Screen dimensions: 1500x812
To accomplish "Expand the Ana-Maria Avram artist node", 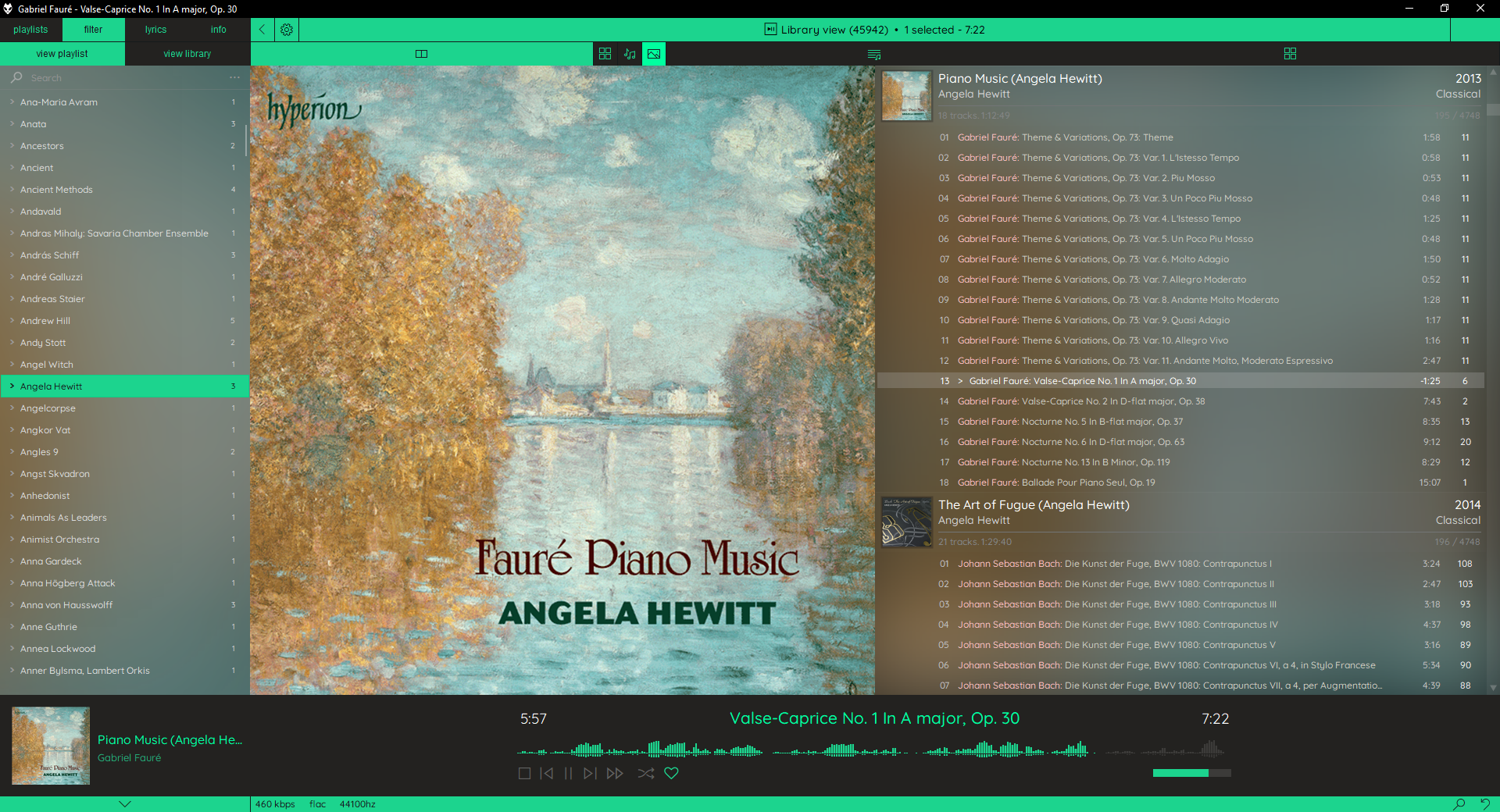I will [12, 102].
